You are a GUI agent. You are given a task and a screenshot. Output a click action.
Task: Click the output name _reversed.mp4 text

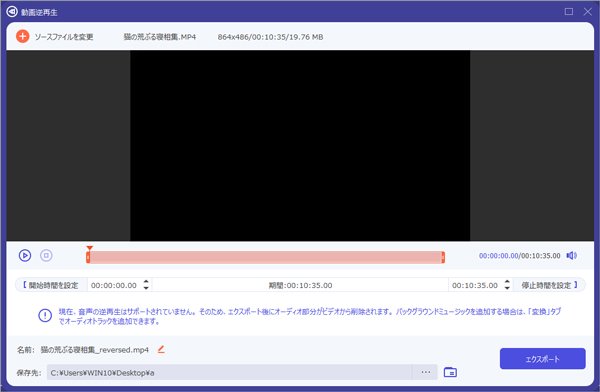(95, 350)
